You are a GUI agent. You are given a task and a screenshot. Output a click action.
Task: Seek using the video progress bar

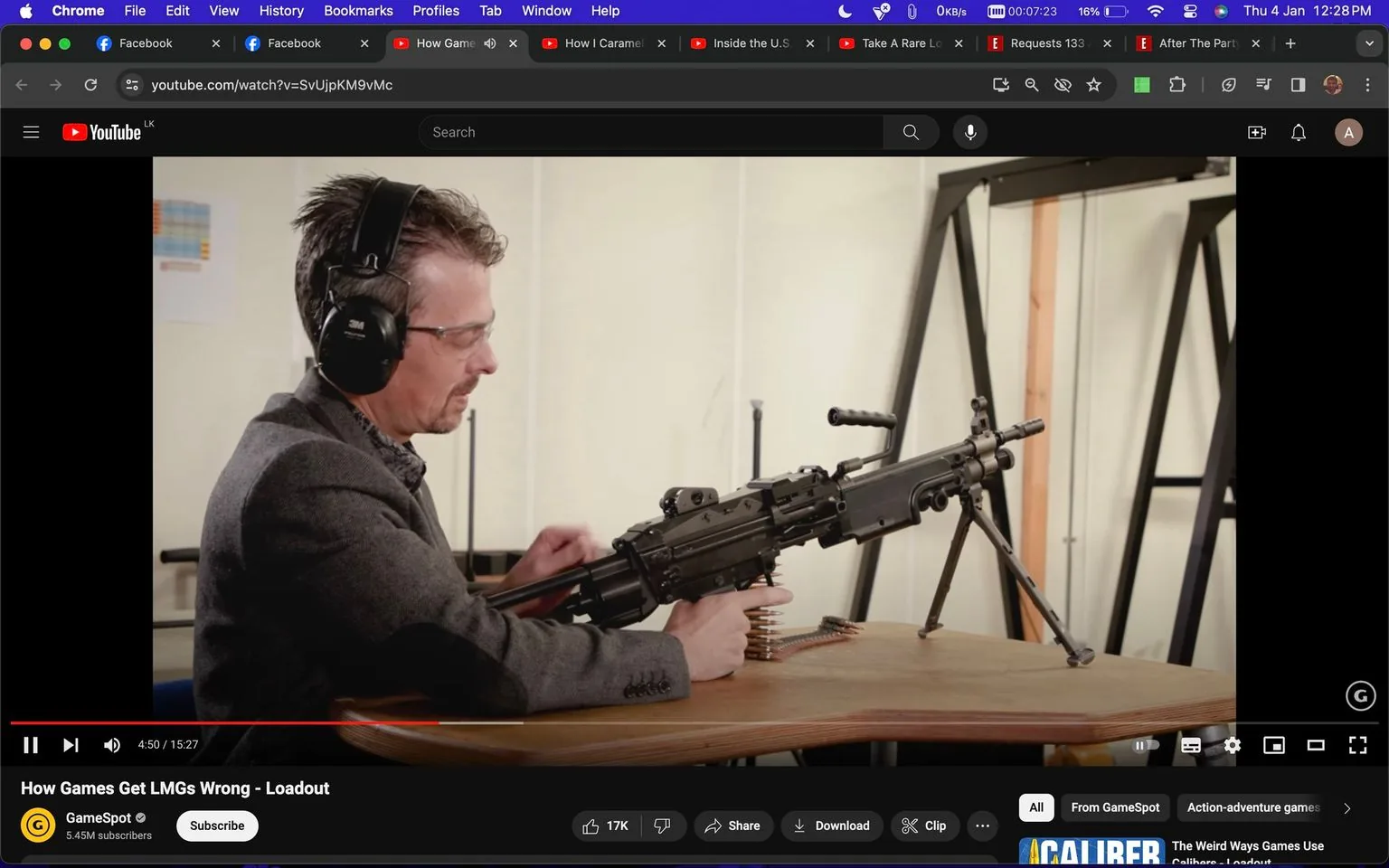(633, 722)
